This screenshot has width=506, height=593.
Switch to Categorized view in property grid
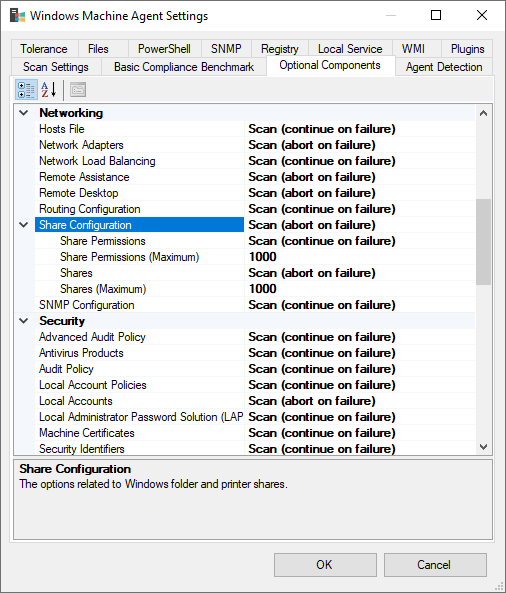tap(26, 90)
